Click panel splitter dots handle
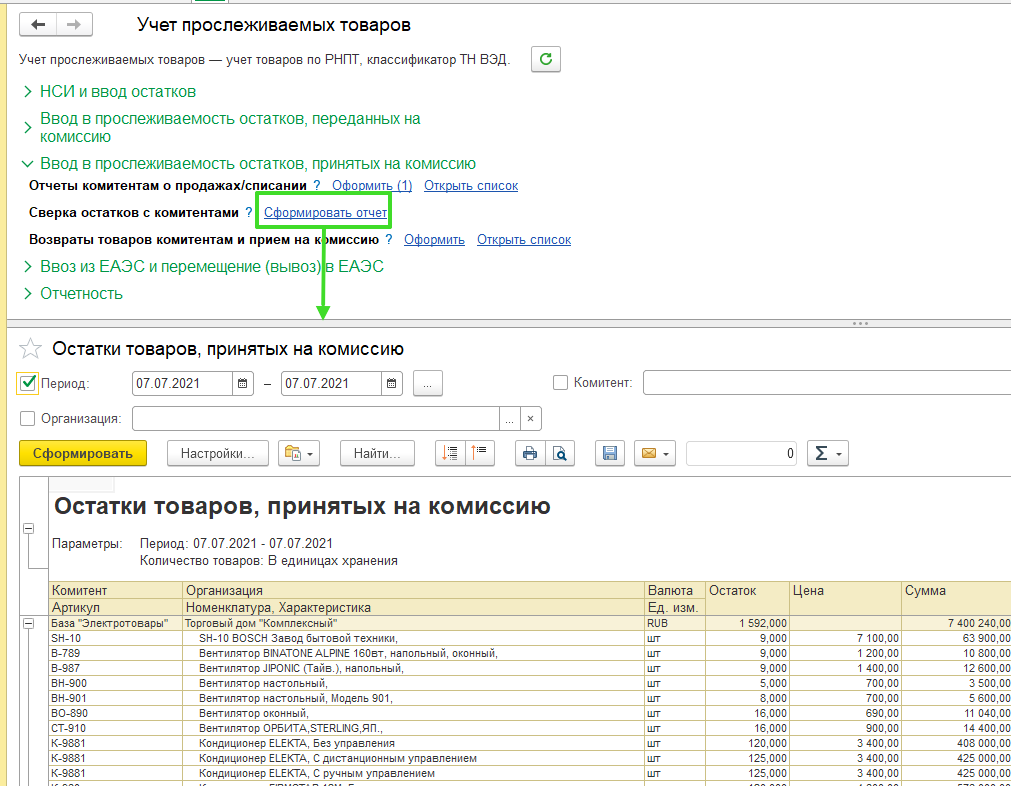The image size is (1011, 786). click(860, 324)
